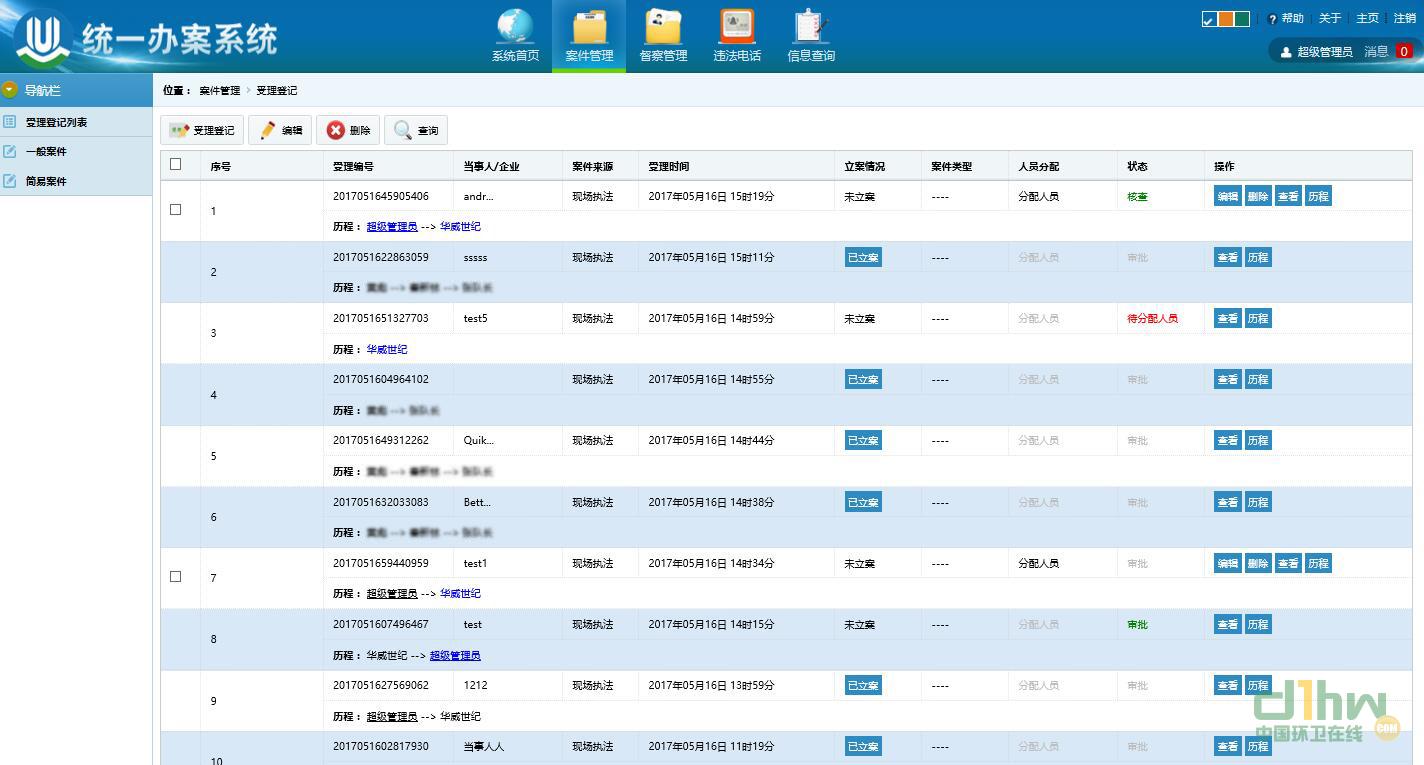Click 历程 button for case test5
The height and width of the screenshot is (765, 1424).
click(x=1258, y=318)
